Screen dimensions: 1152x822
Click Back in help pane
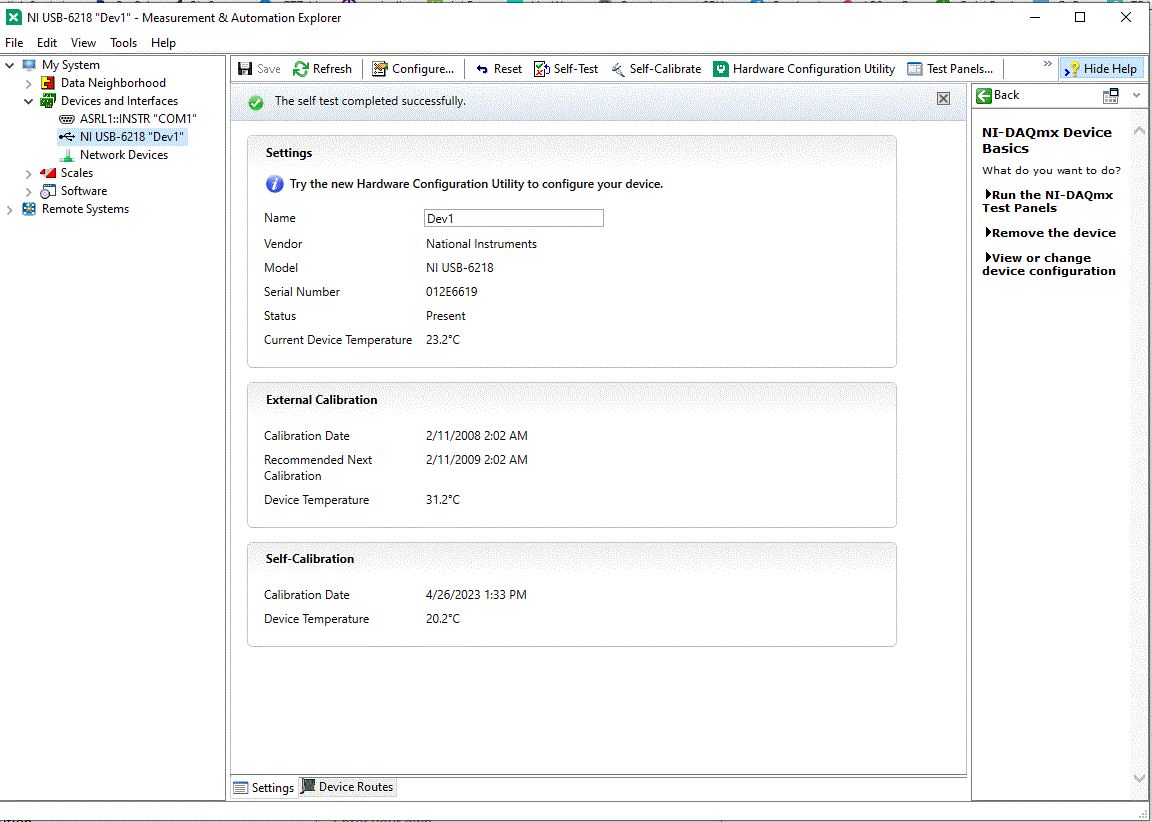[x=998, y=95]
